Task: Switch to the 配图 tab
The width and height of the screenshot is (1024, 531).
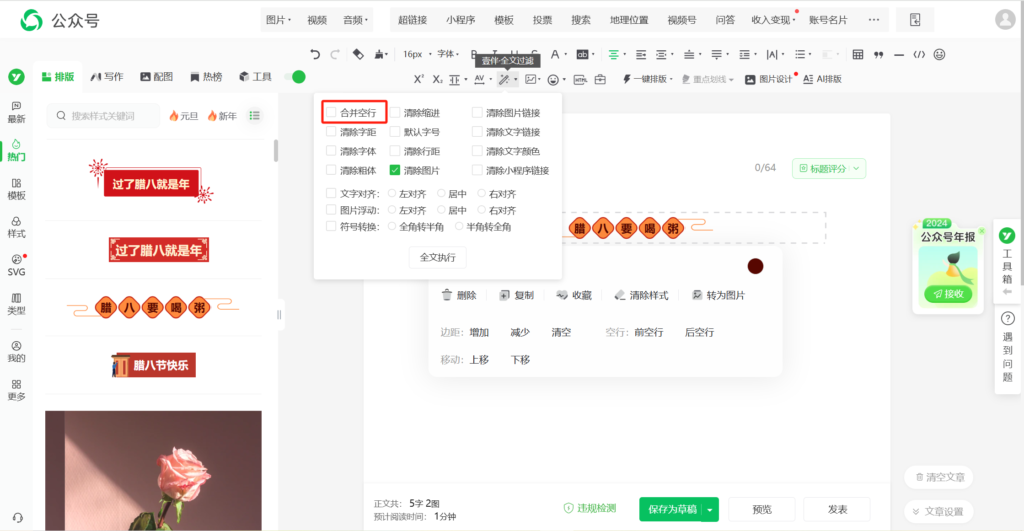Action: pos(157,77)
